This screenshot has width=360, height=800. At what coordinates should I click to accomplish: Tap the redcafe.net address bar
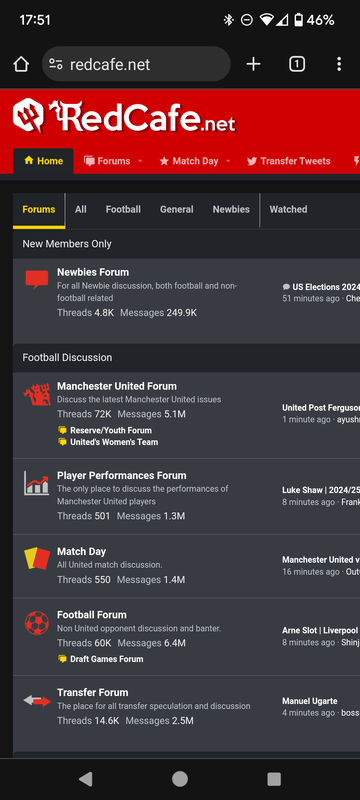[x=136, y=64]
